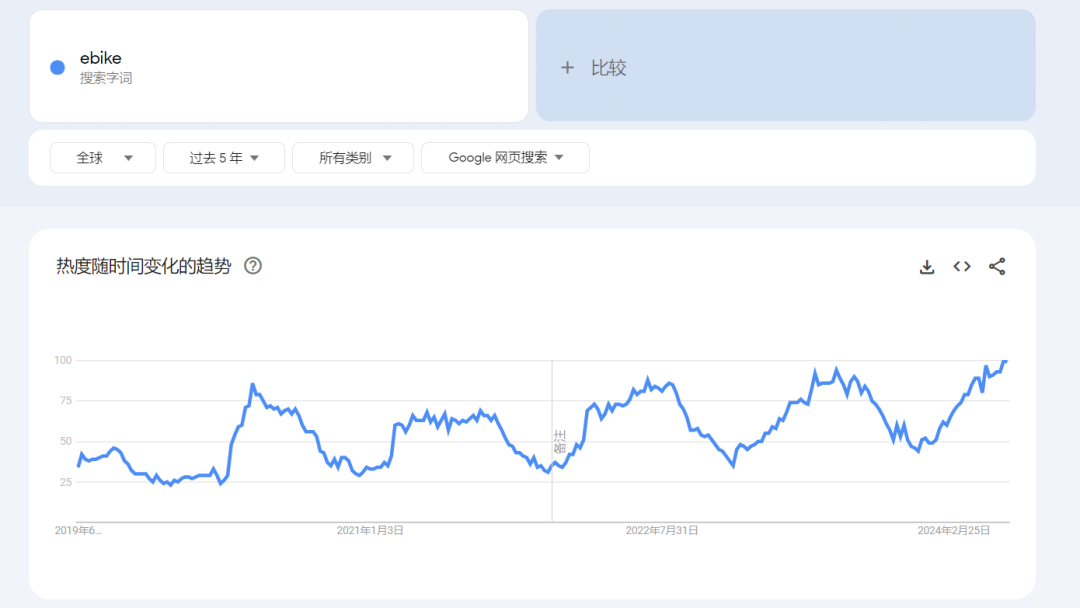Share the interest over time chart
Image resolution: width=1080 pixels, height=608 pixels.
(x=997, y=266)
